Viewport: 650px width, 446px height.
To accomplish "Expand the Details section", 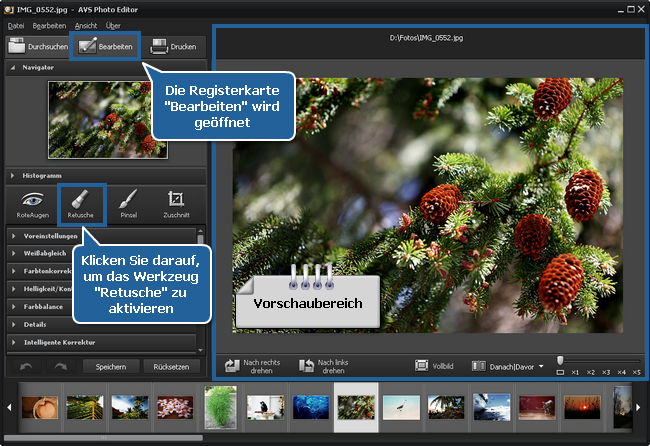I will tap(102, 325).
